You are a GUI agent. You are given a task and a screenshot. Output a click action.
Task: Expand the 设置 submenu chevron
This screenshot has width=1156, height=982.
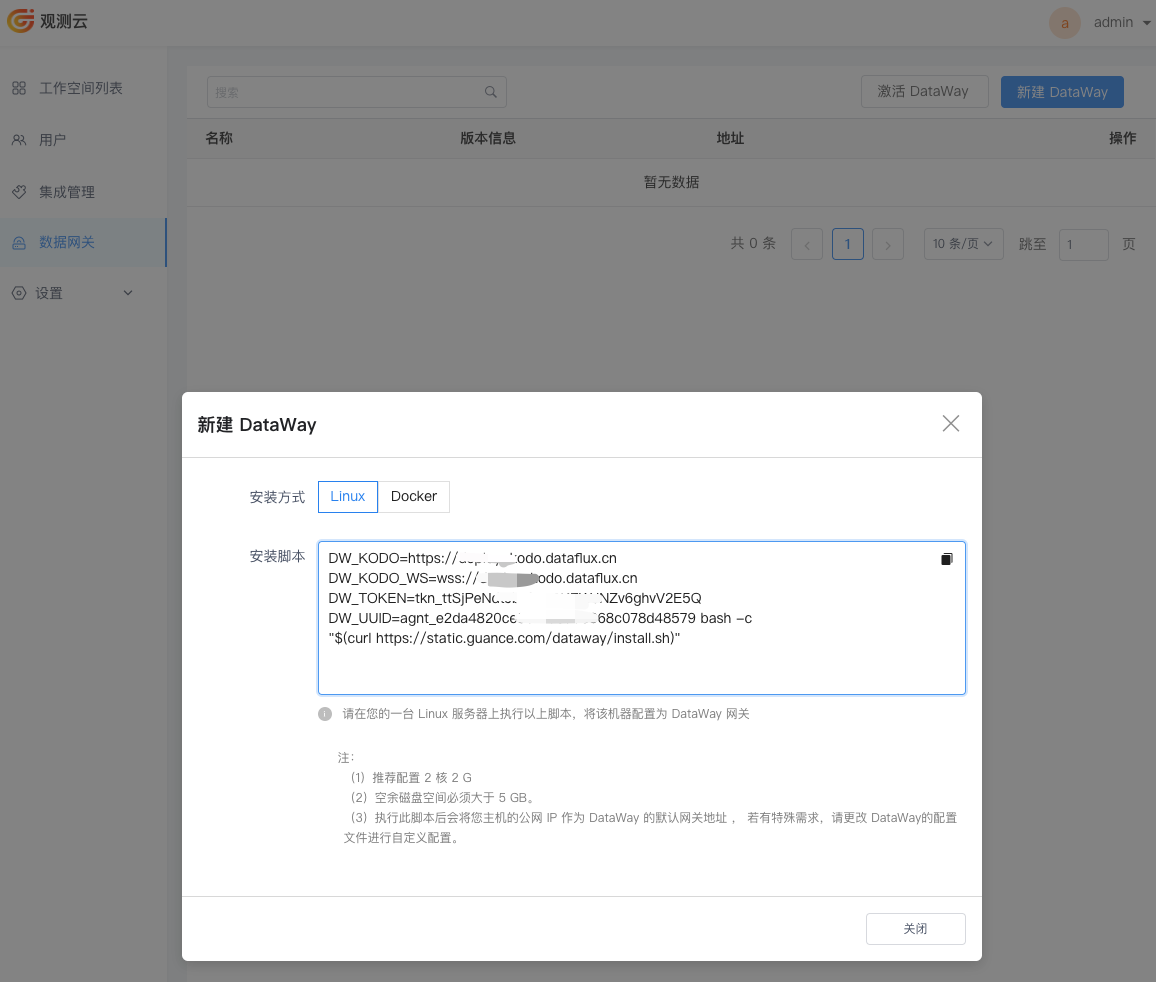[x=128, y=293]
